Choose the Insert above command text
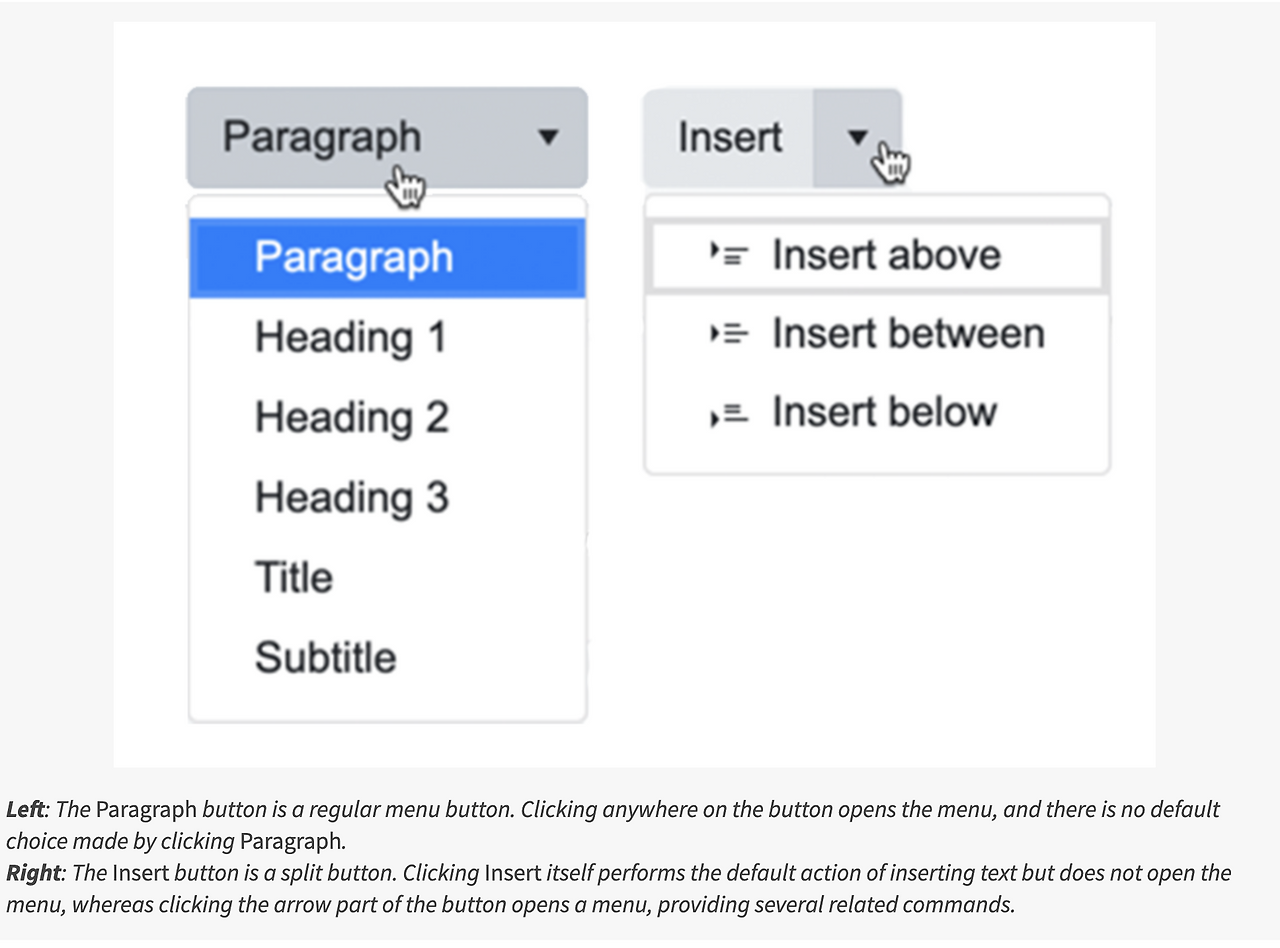This screenshot has height=948, width=1280. 886,255
